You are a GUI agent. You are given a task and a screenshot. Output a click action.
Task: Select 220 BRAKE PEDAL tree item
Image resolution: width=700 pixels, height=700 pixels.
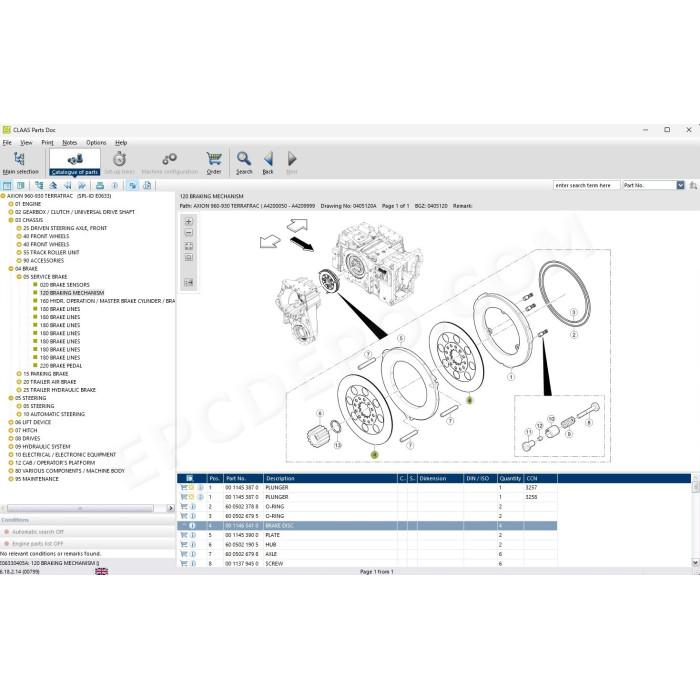coord(61,366)
